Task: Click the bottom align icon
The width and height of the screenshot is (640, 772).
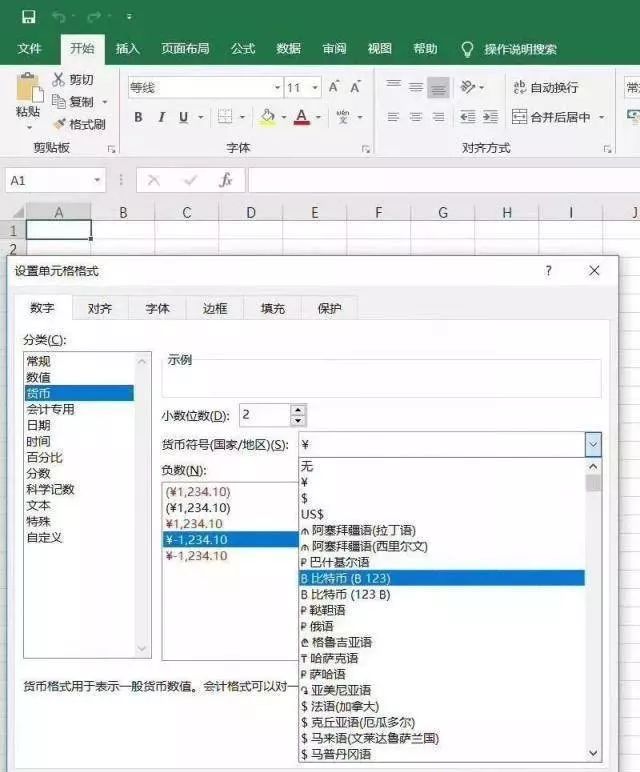Action: click(438, 88)
